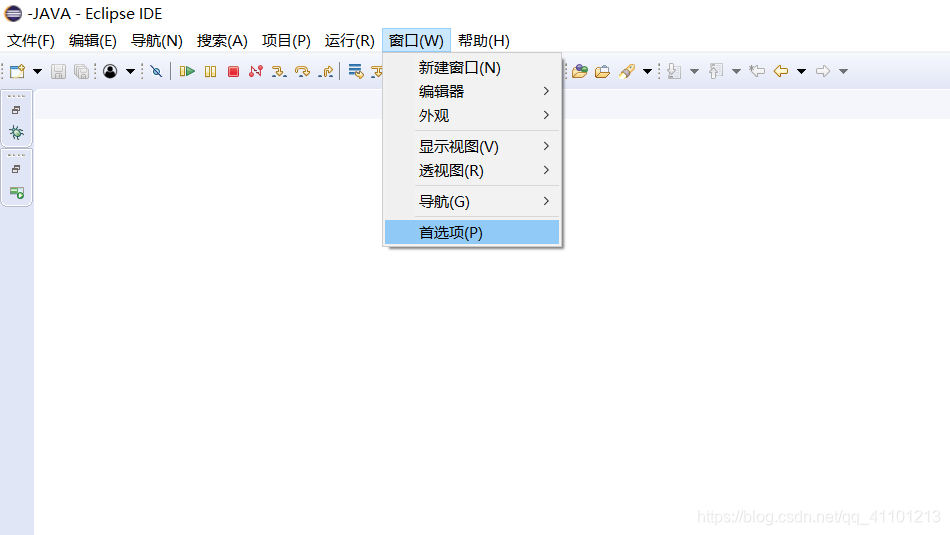Viewport: 950px width, 535px height.
Task: Open the Next Annotation dropdown arrow
Action: pyautogui.click(x=694, y=71)
